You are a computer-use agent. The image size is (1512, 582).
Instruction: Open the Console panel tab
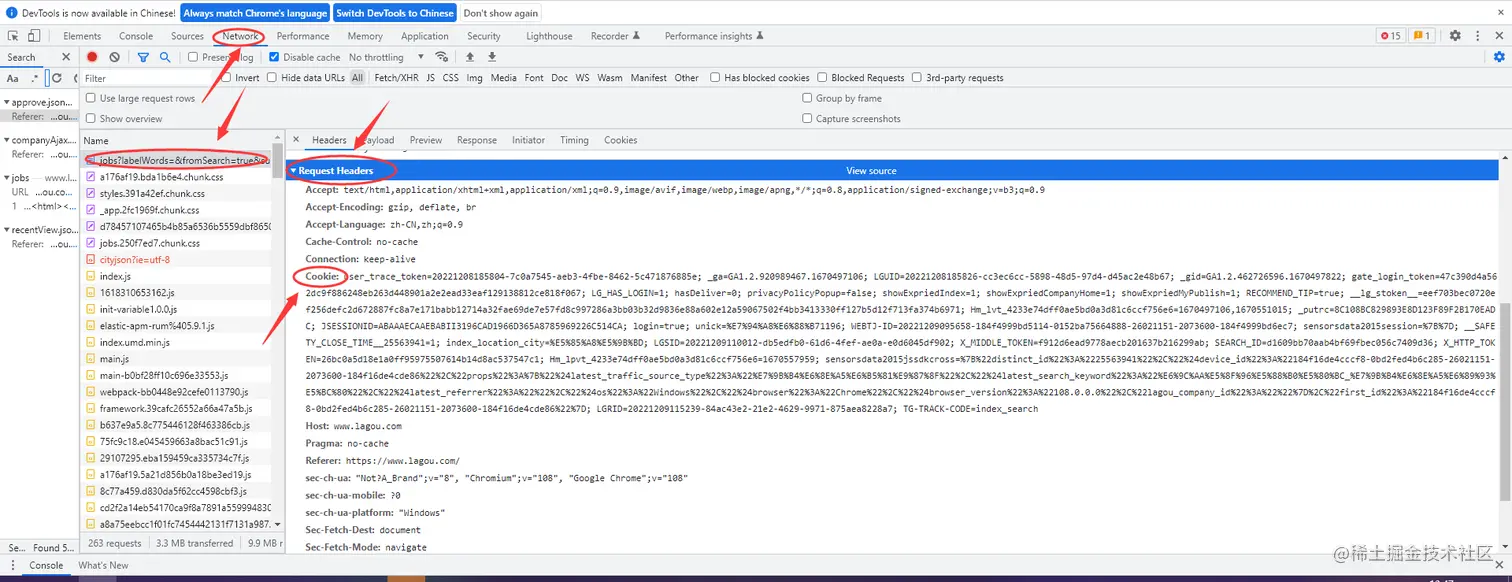[136, 36]
